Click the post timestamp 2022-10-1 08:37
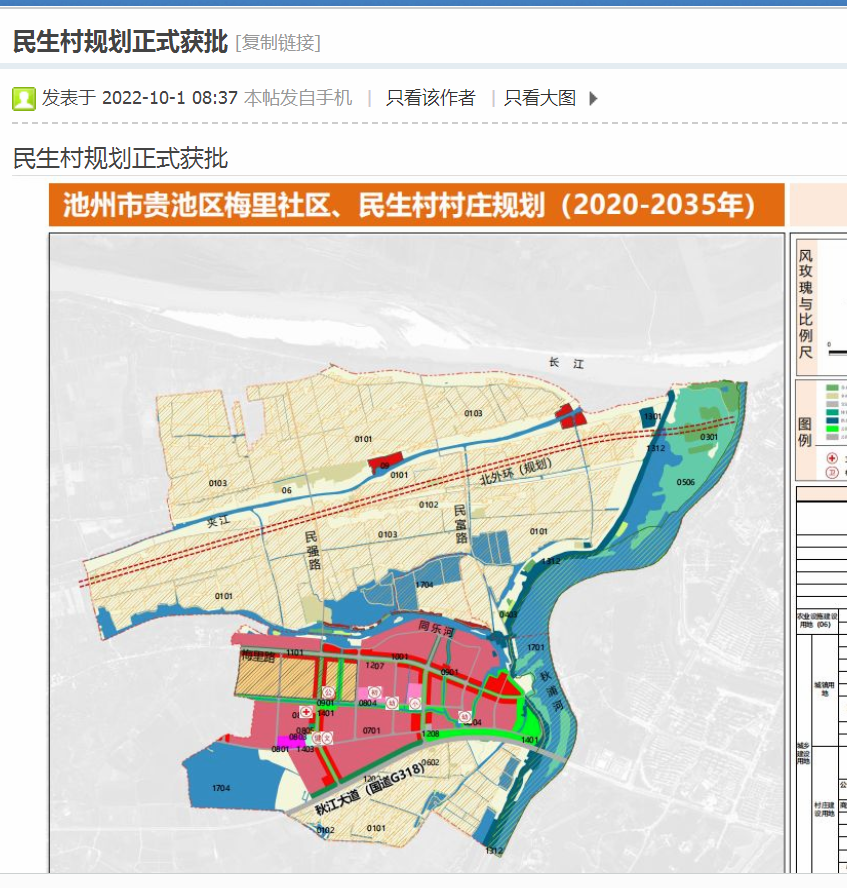 pyautogui.click(x=170, y=98)
